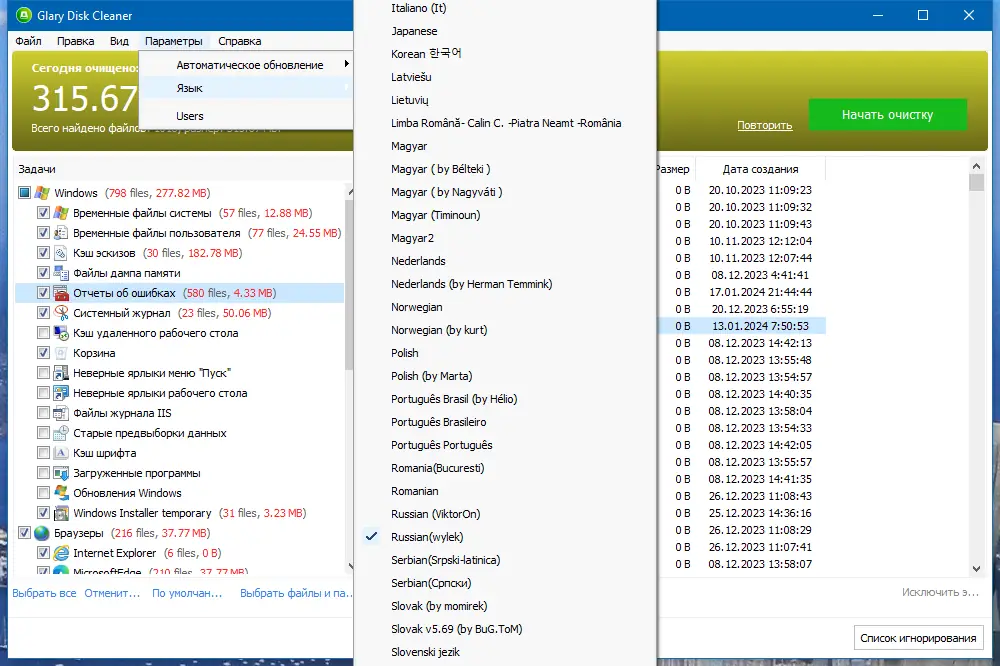Select Russian (ViktorOn) language

tap(436, 514)
